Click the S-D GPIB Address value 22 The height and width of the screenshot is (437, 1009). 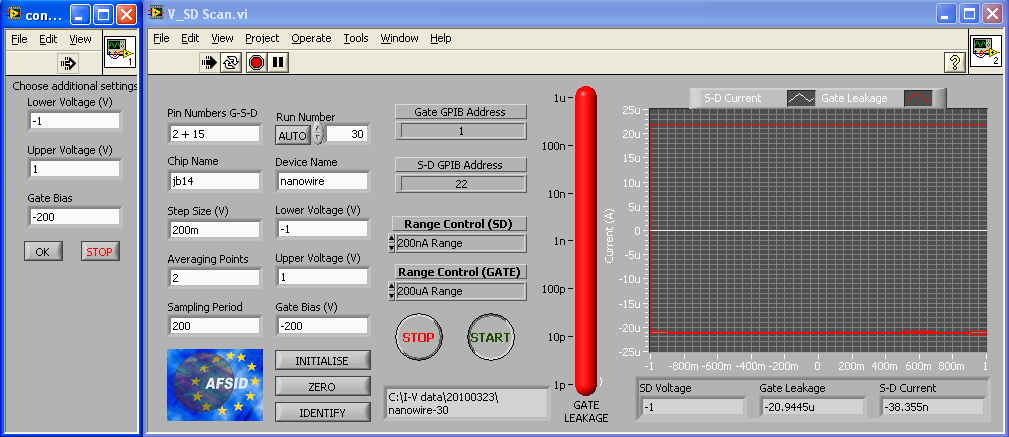[461, 183]
